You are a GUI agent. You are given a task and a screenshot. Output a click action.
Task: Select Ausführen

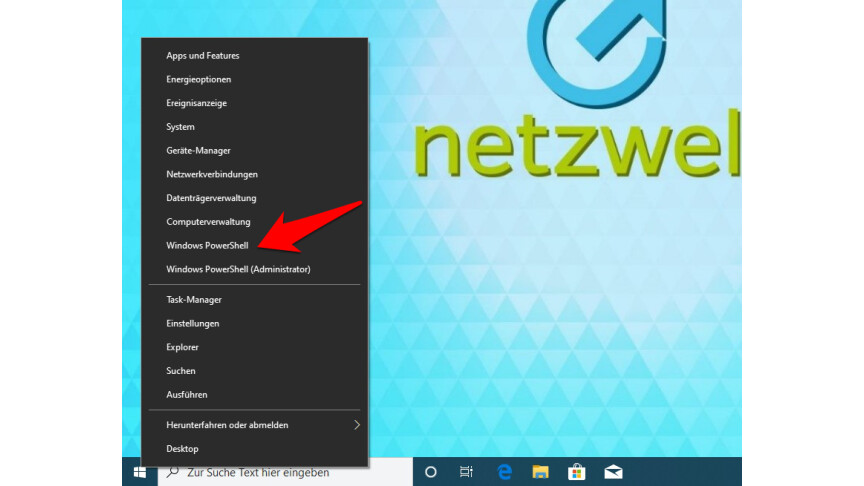255,395
